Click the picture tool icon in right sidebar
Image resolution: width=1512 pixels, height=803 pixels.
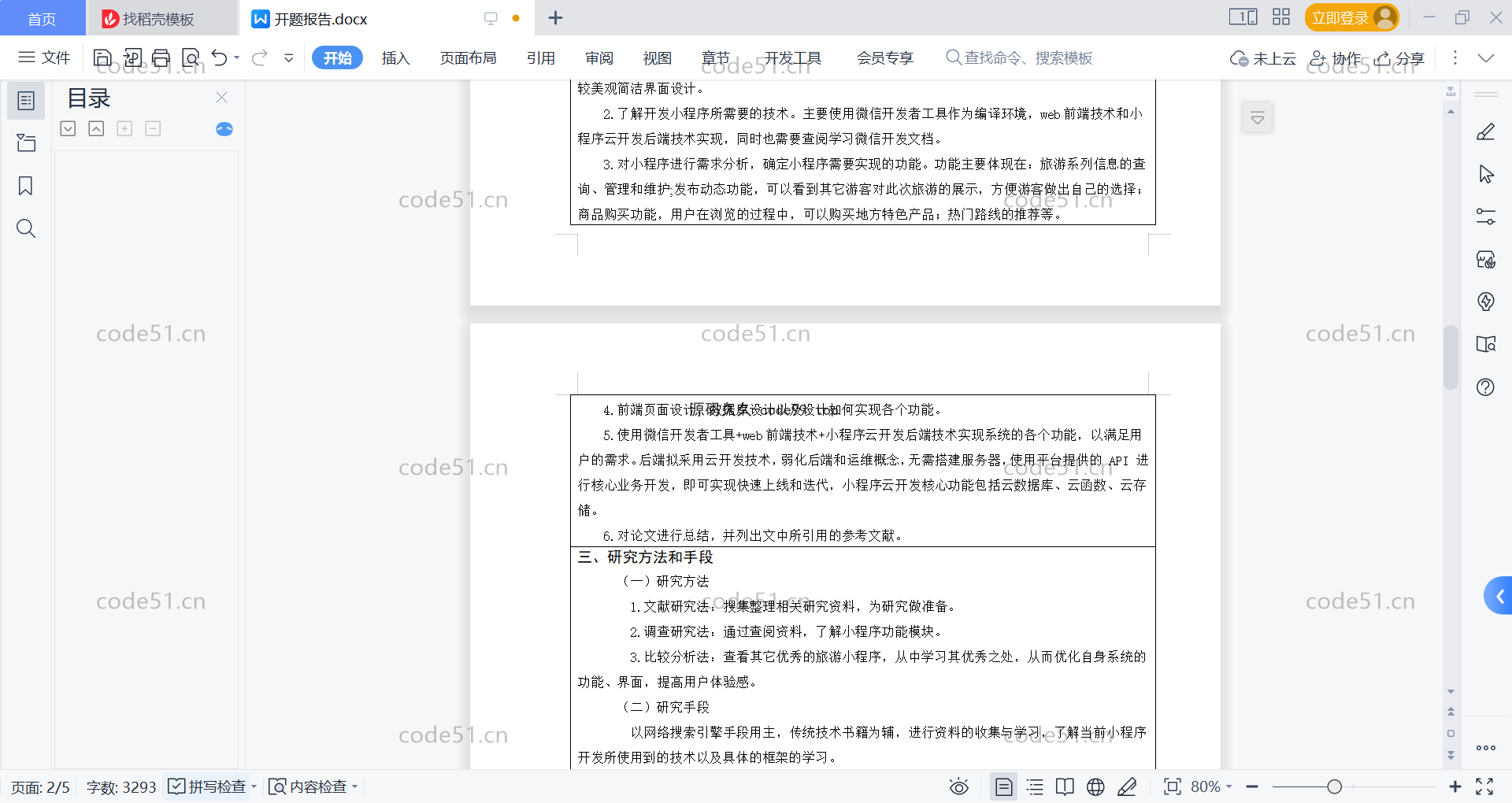point(1486,259)
